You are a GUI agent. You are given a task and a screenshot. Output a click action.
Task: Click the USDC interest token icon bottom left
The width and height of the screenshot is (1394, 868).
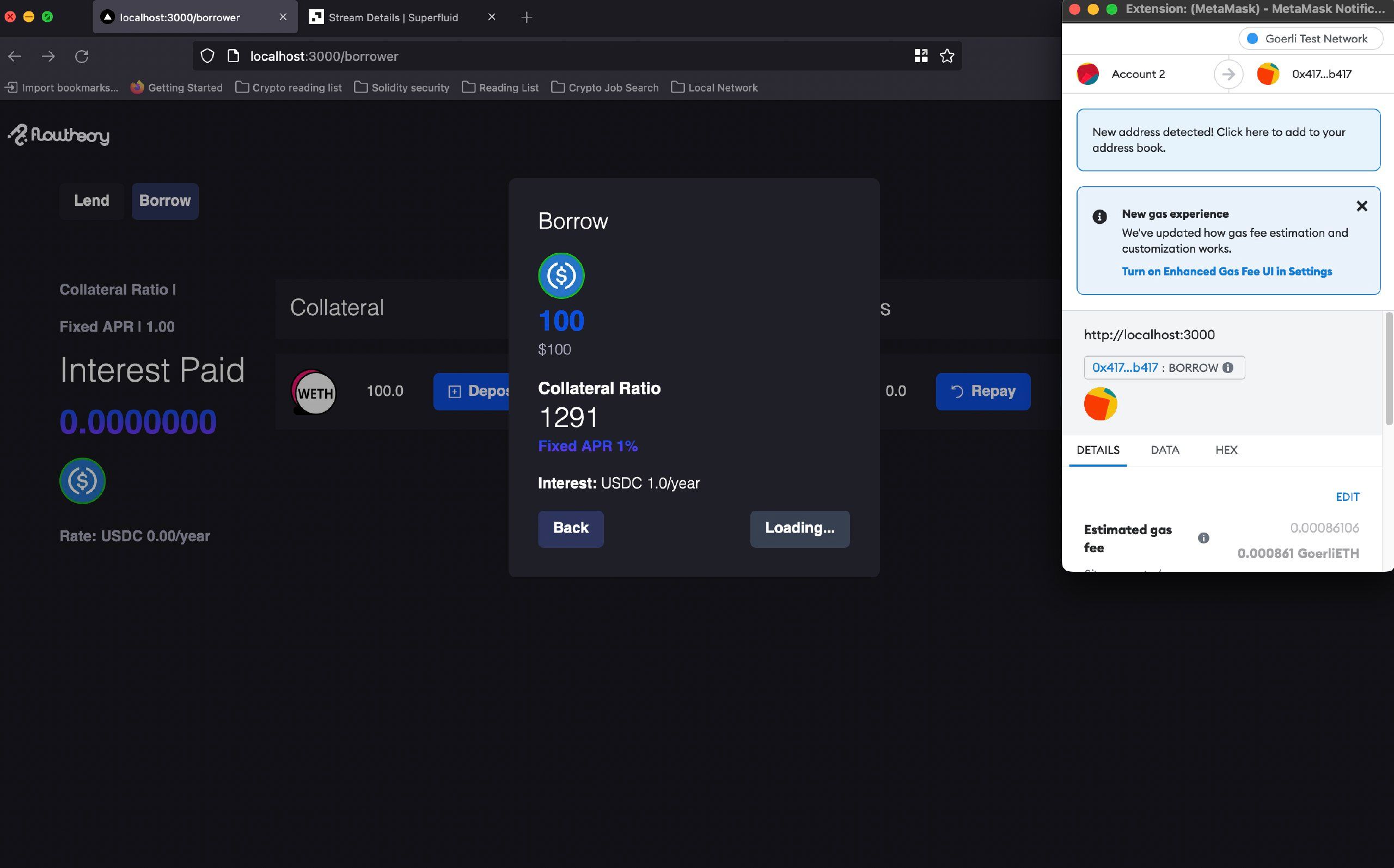[x=82, y=480]
